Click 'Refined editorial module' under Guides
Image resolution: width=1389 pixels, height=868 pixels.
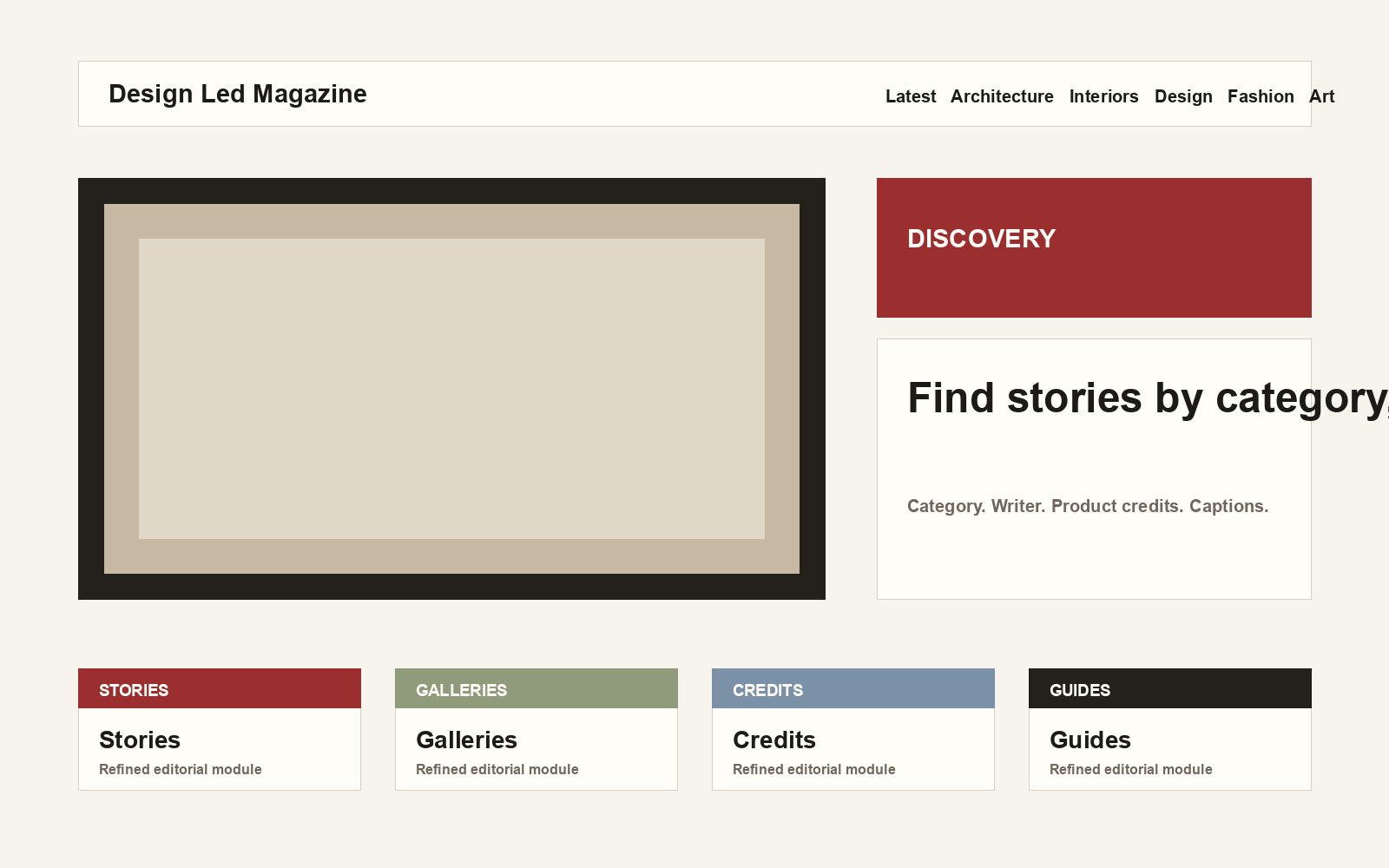(x=1131, y=769)
